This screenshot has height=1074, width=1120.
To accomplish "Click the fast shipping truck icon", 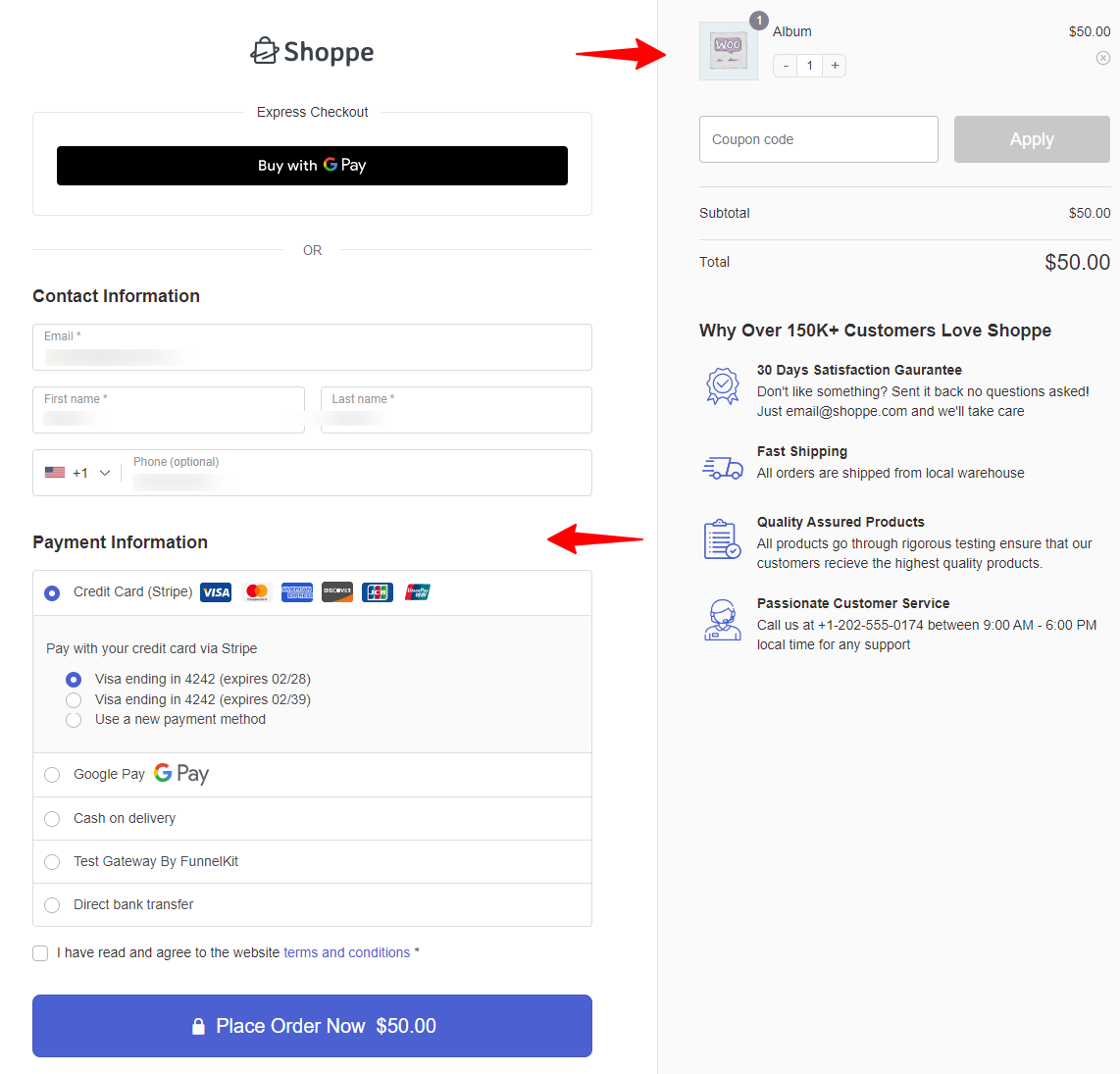I will (x=723, y=468).
